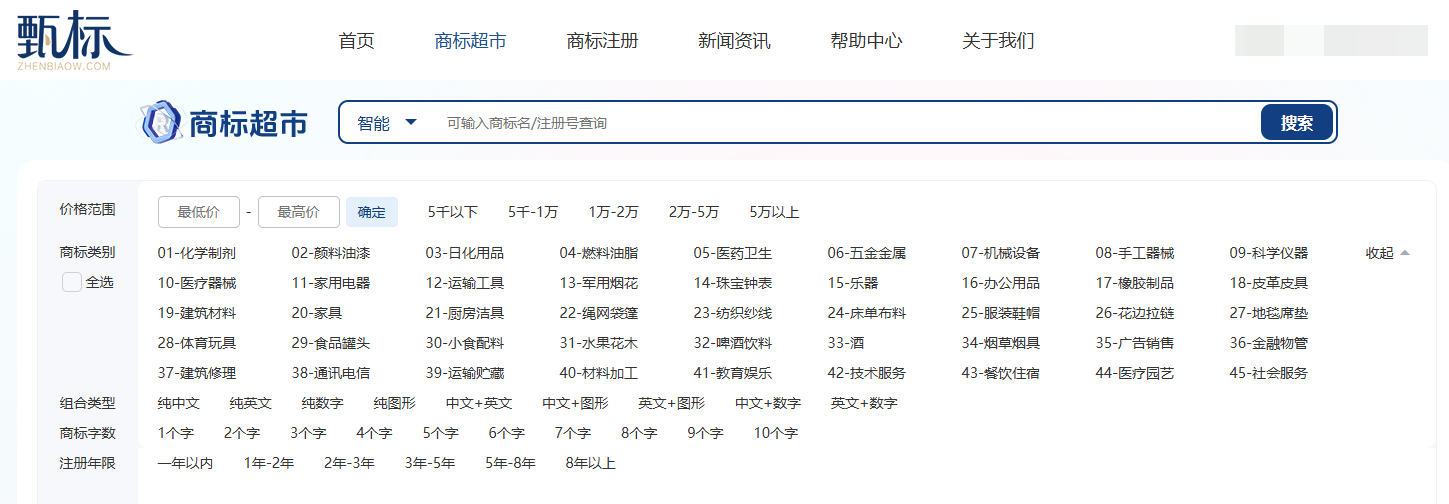The height and width of the screenshot is (504, 1449).
Task: Open the 商标注册 navigation menu item
Action: tap(602, 41)
